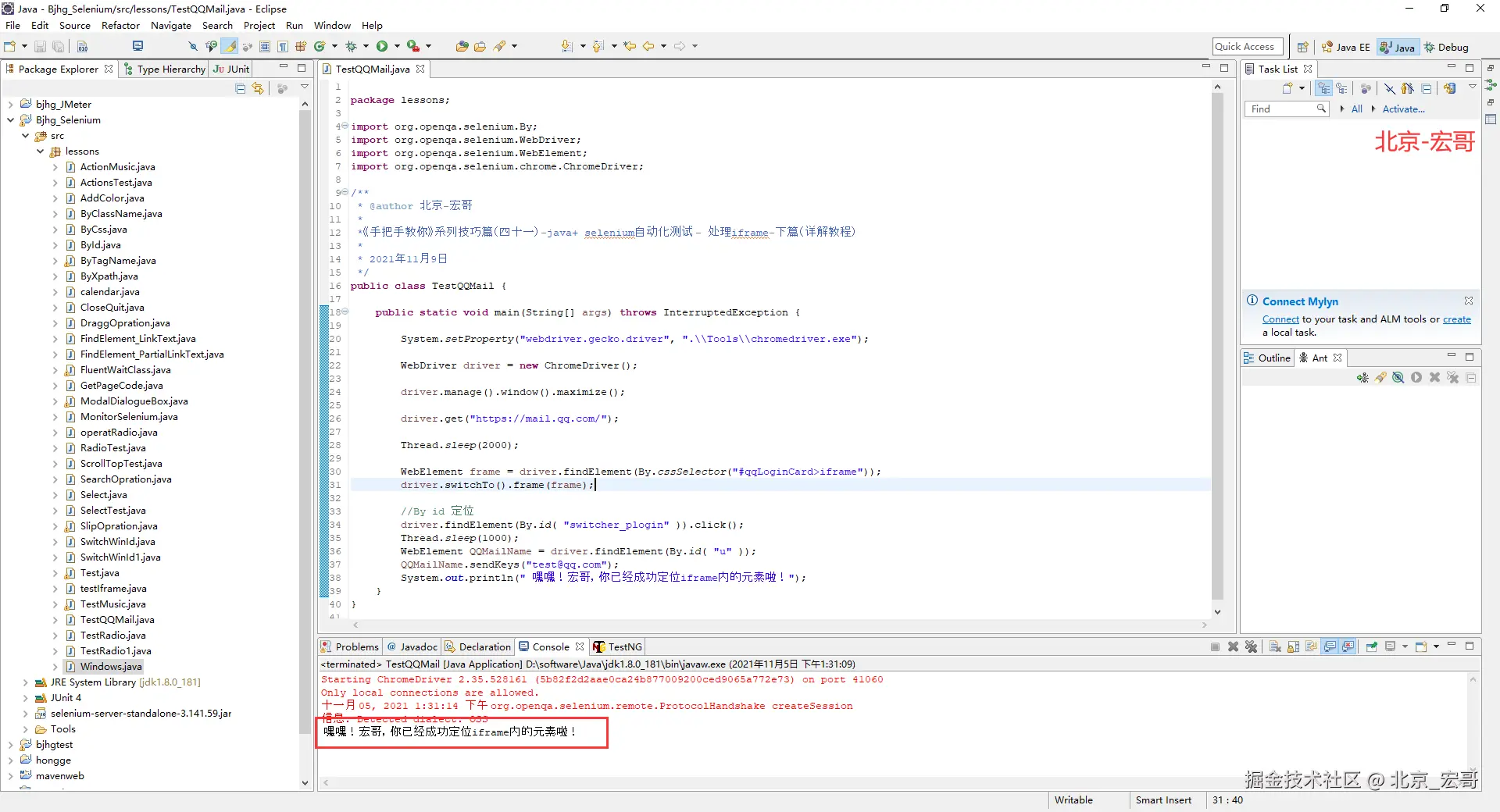Collapse the lessons package node

(x=41, y=151)
